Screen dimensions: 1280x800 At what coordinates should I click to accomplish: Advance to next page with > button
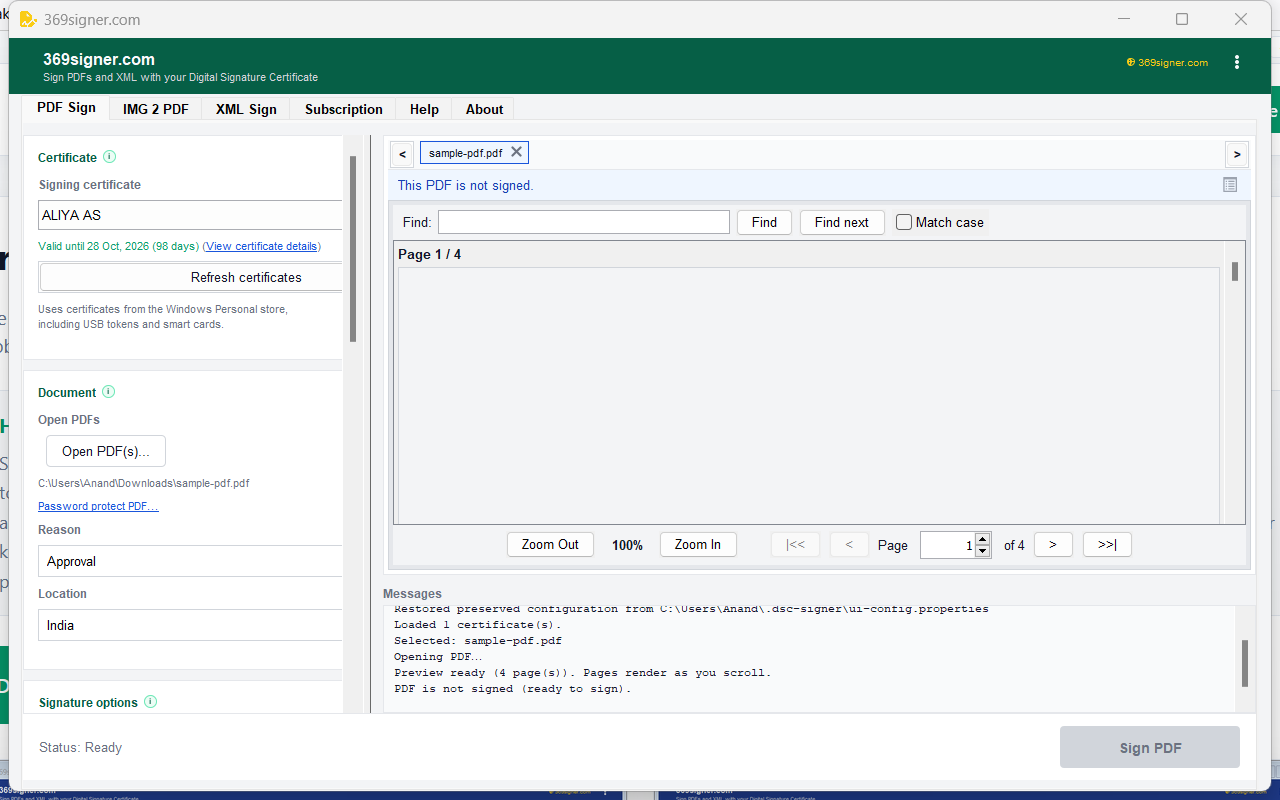pyautogui.click(x=1053, y=544)
